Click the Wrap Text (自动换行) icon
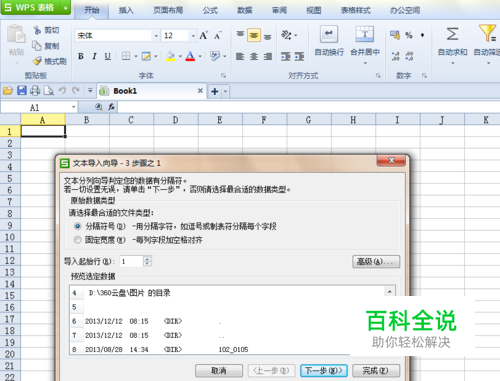 [x=329, y=34]
